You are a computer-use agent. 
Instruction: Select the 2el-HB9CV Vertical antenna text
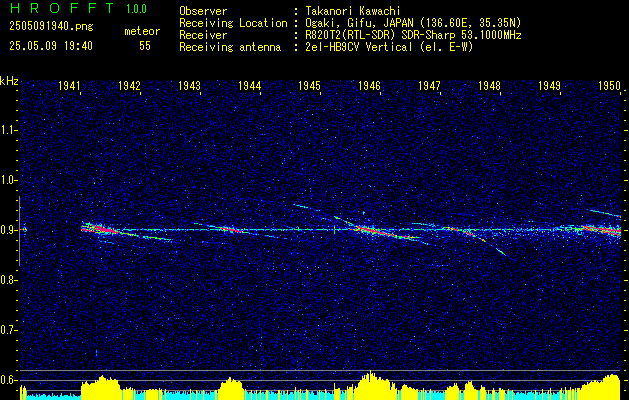[x=390, y=47]
